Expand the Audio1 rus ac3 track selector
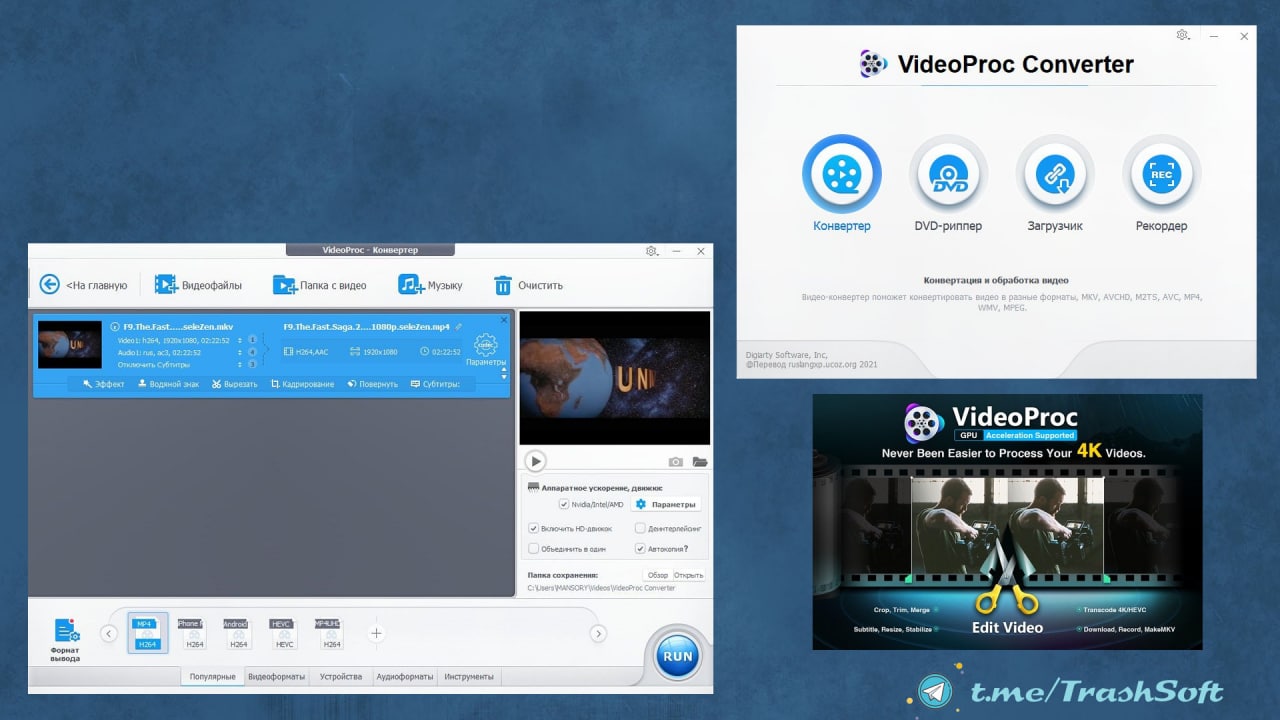1280x720 pixels. click(240, 352)
